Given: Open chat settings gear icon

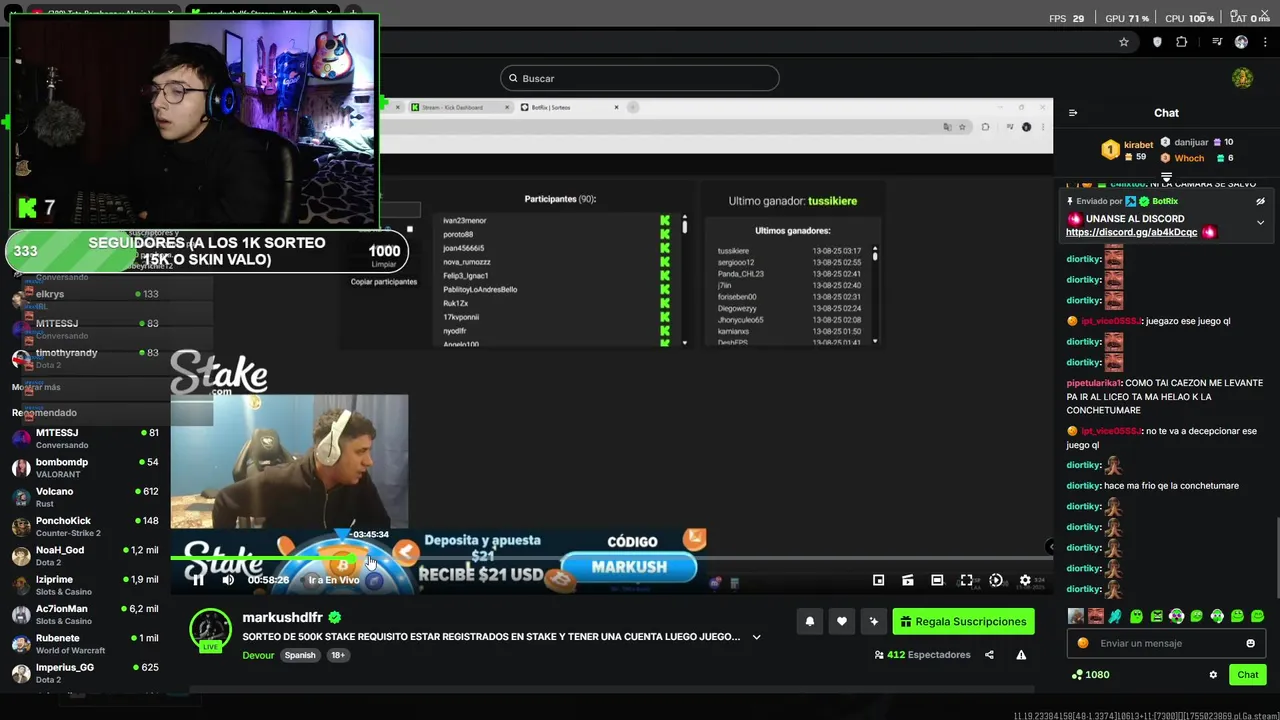Looking at the screenshot, I should click(1213, 675).
